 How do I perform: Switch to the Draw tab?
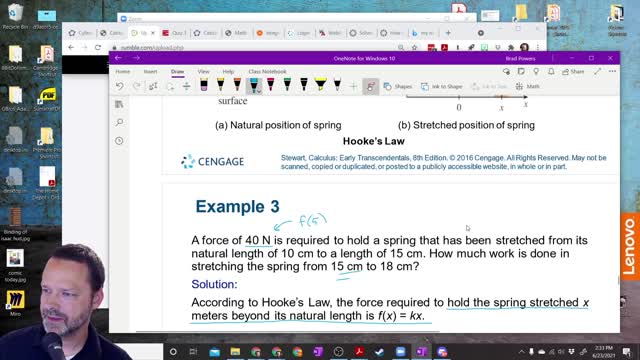[x=177, y=71]
